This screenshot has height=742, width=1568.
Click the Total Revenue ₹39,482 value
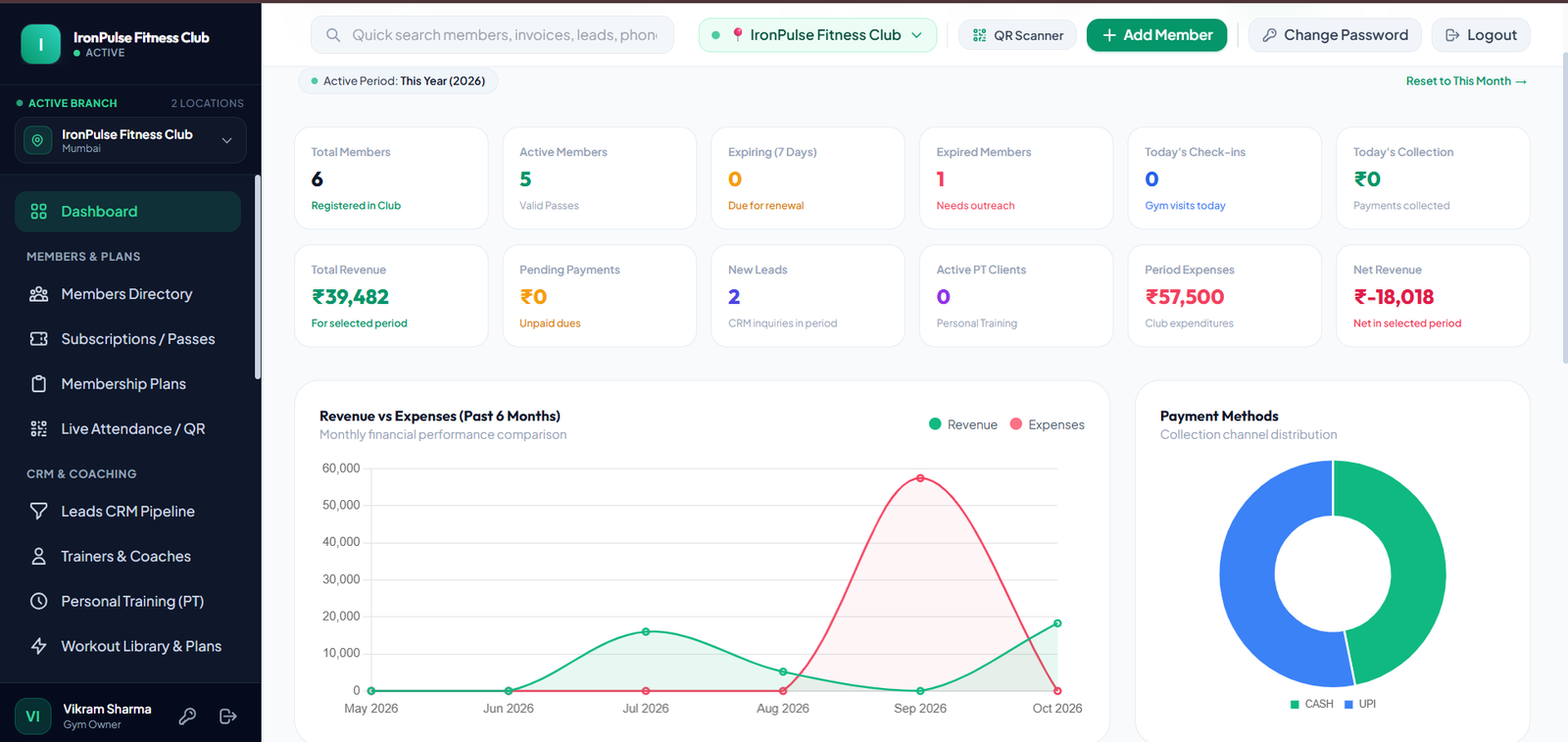pos(350,297)
